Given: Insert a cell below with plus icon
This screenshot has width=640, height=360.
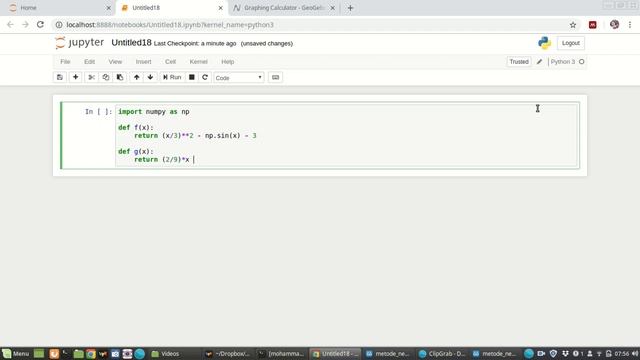Looking at the screenshot, I should coord(76,77).
